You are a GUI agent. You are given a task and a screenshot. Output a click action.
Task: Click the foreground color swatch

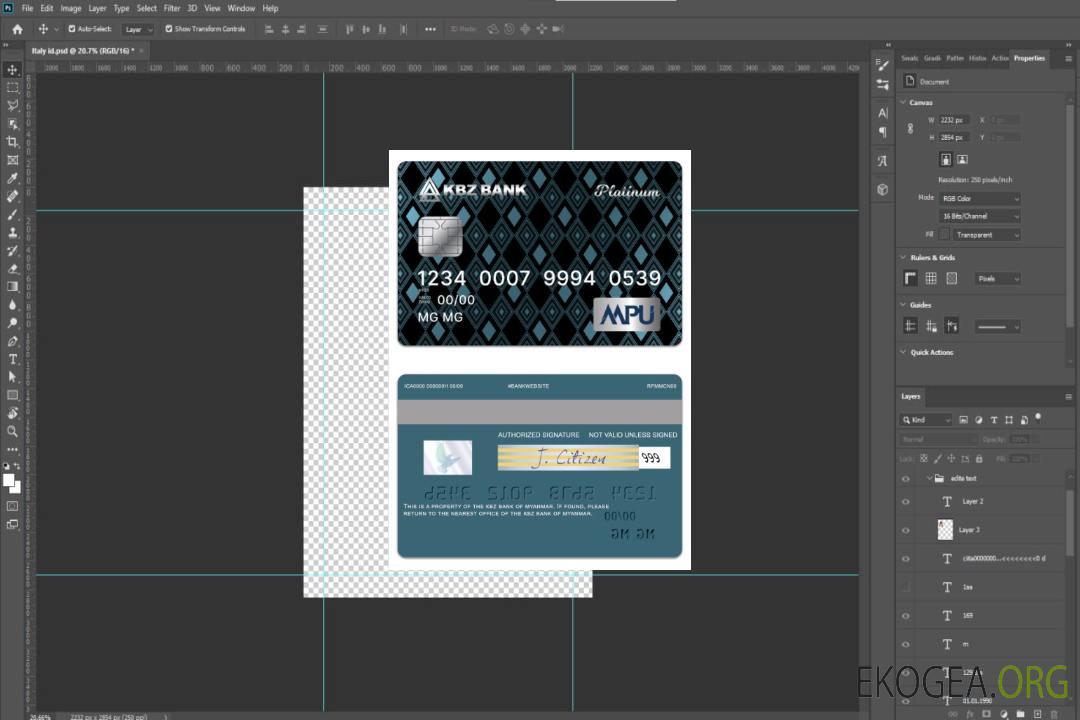9,481
